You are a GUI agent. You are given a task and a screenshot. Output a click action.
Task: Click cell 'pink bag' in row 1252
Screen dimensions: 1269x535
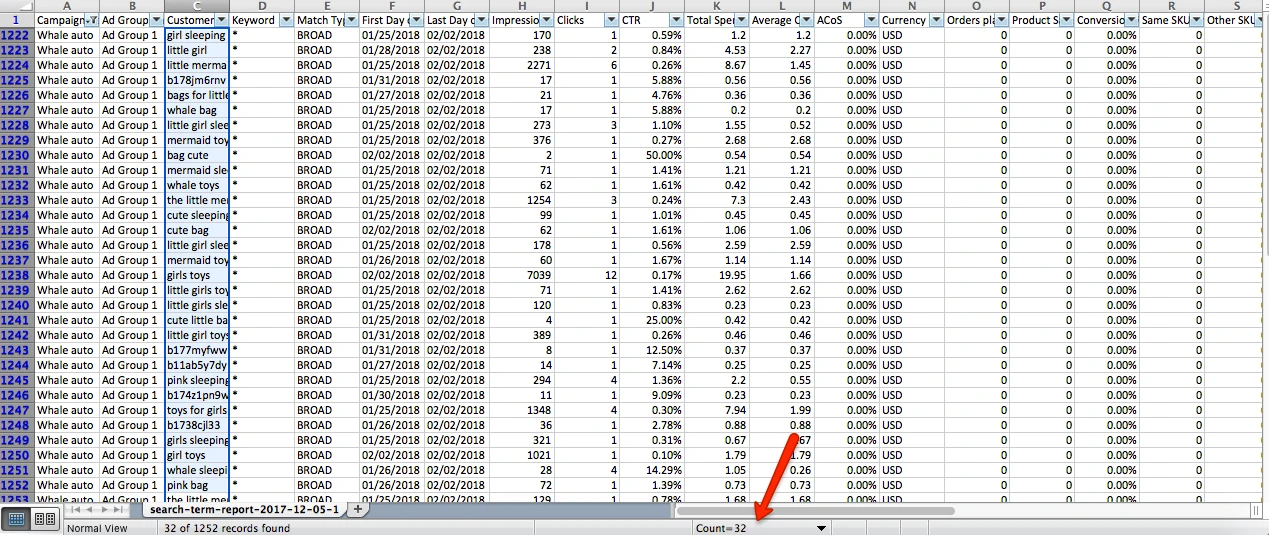[196, 485]
